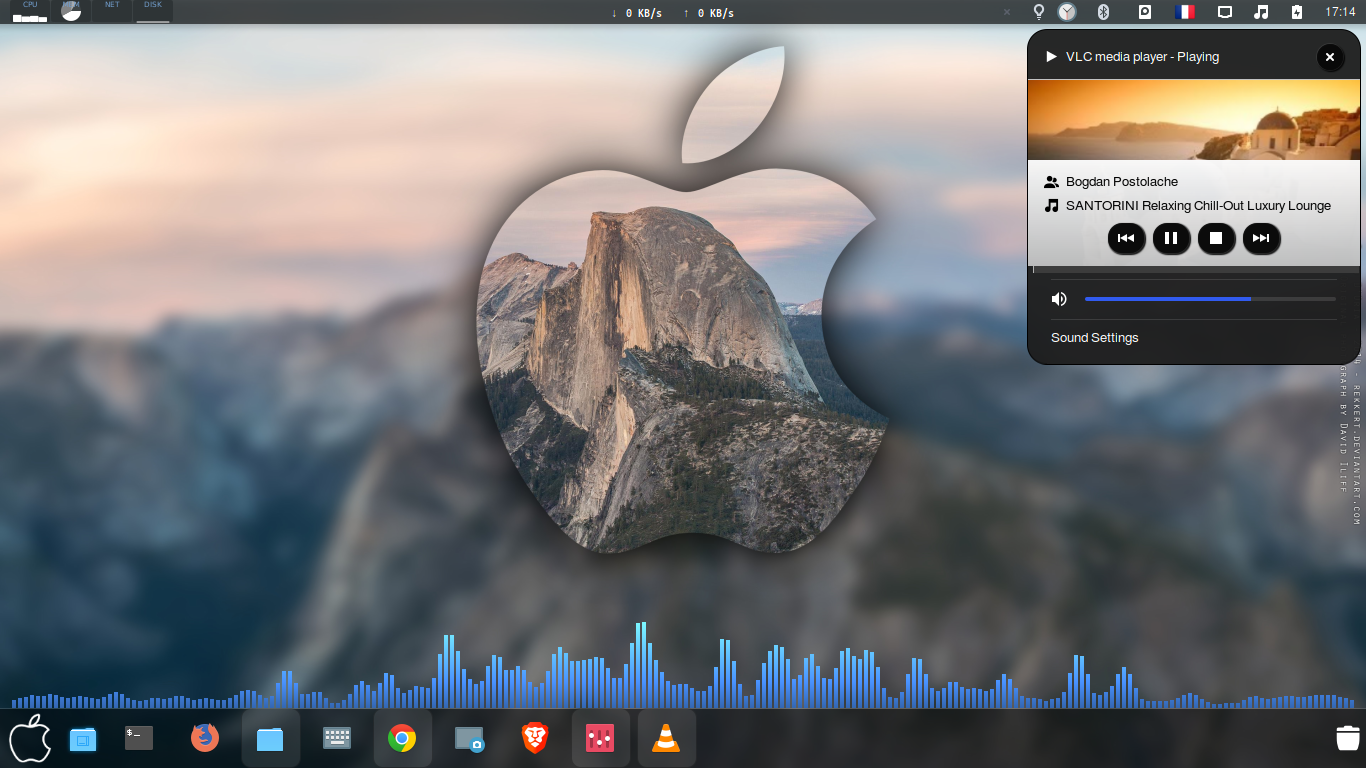Click the play icon beside VLC title
1366x768 pixels.
(x=1051, y=57)
